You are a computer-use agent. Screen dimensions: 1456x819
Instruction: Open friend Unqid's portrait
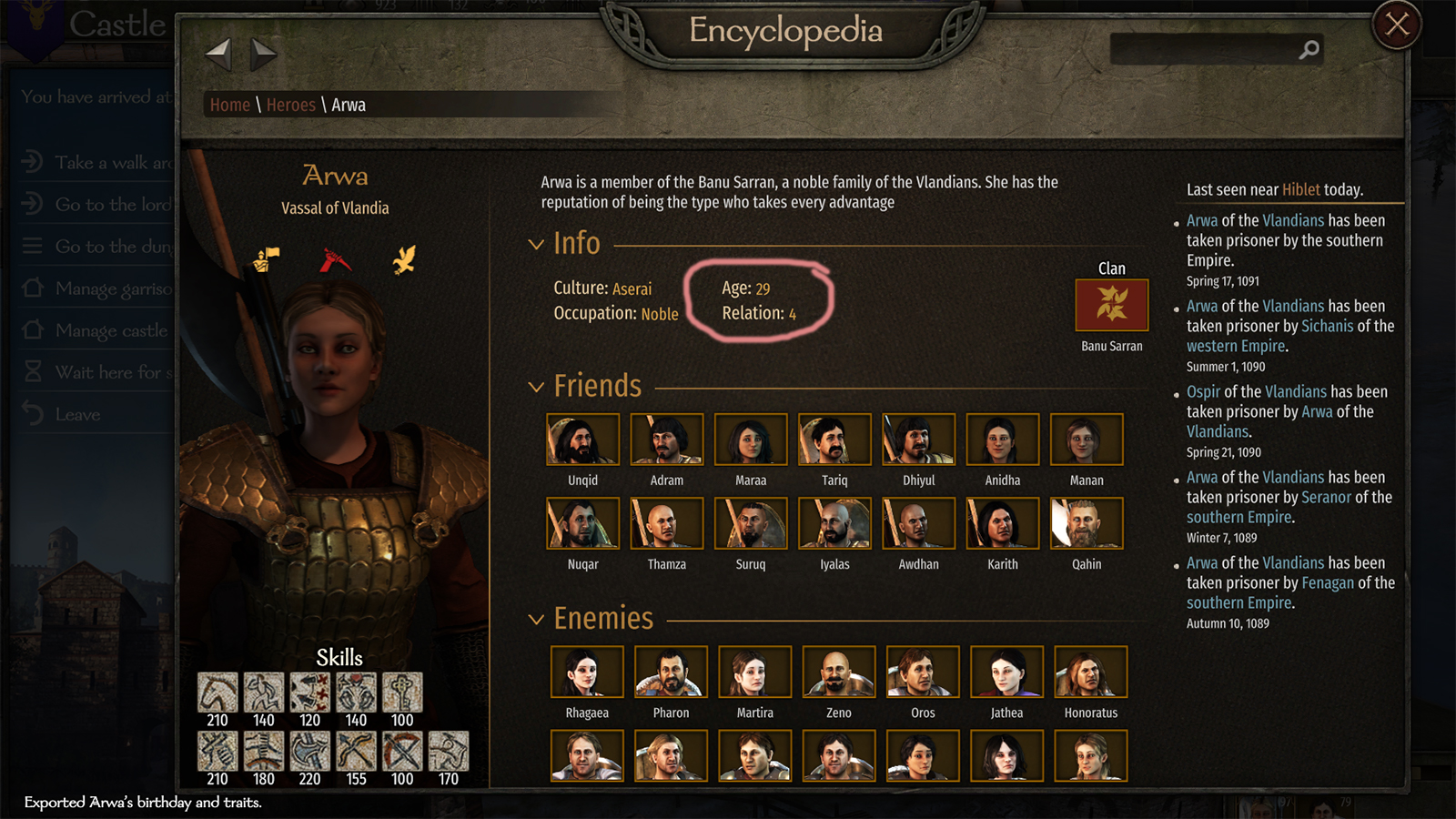point(582,440)
